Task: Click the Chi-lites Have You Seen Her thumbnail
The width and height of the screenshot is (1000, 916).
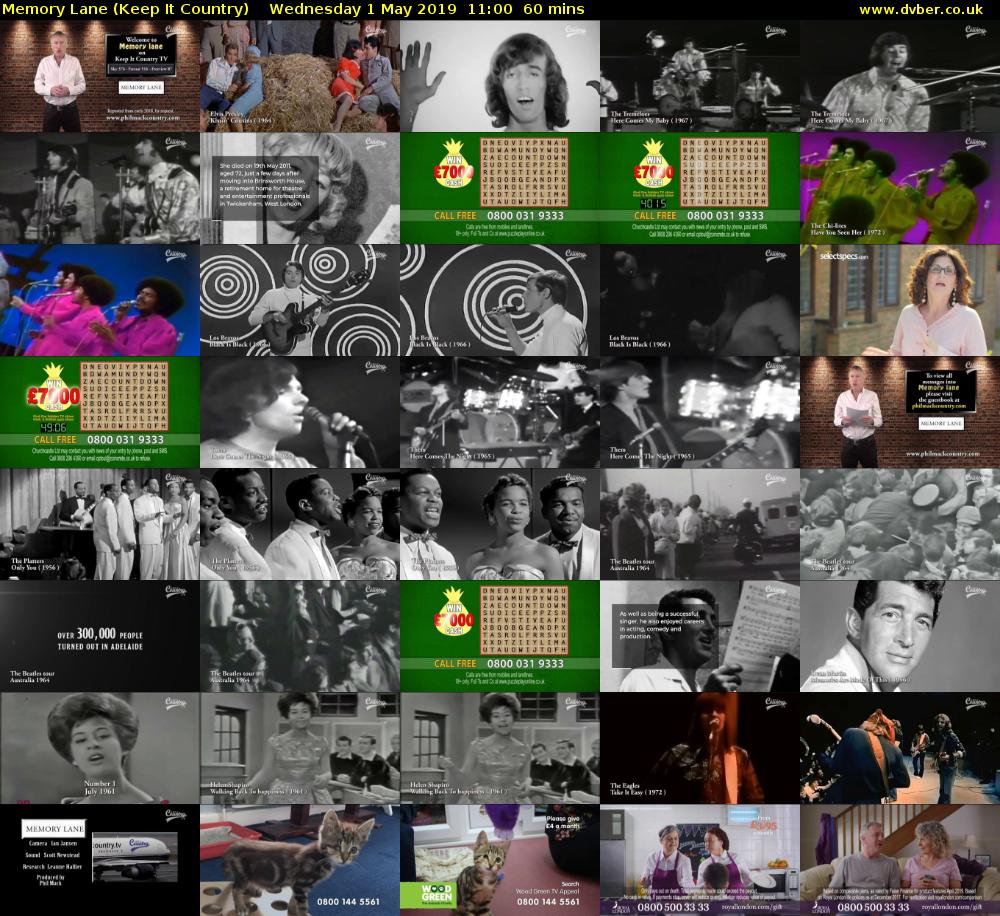Action: (x=900, y=188)
